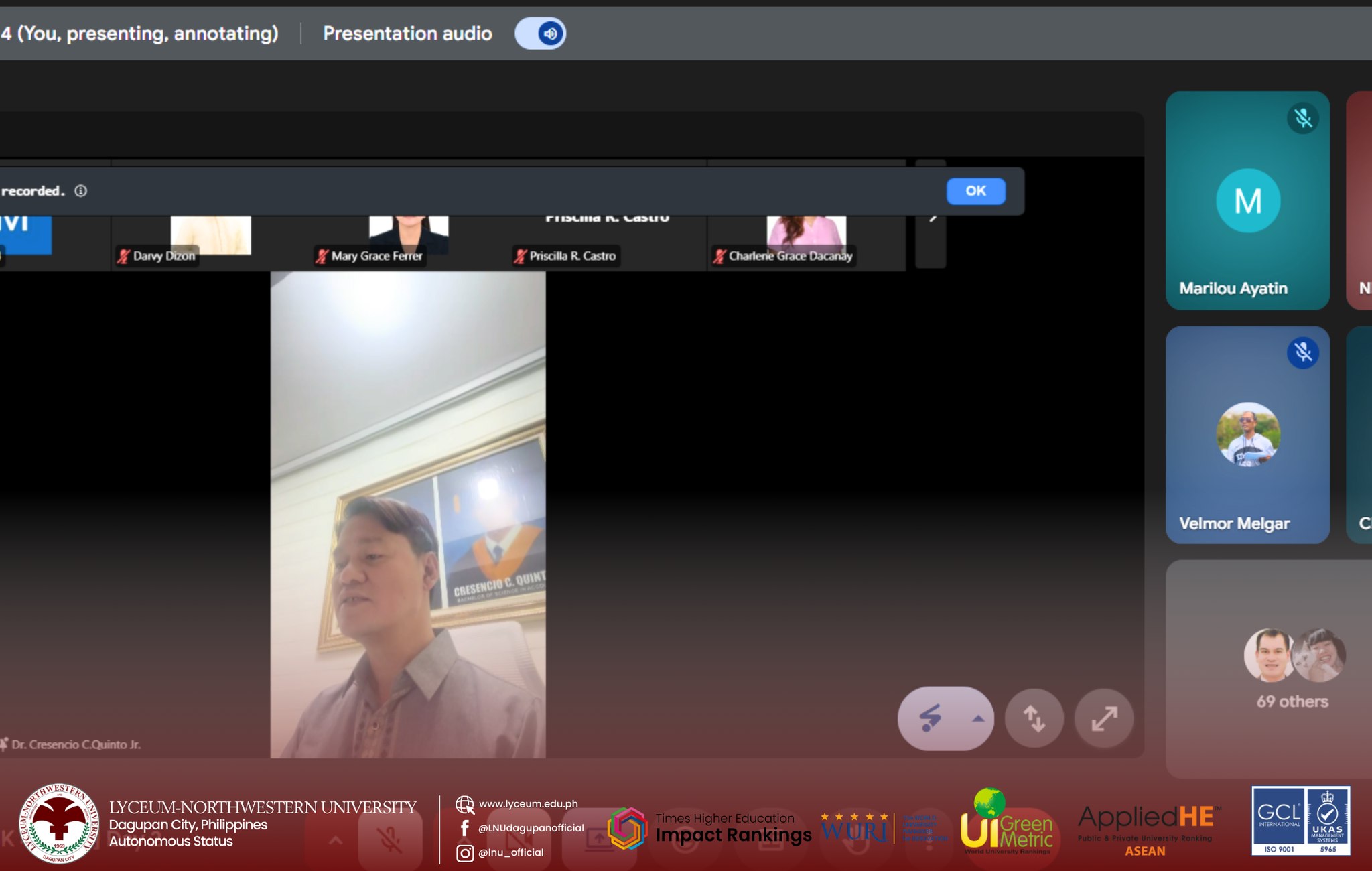The width and height of the screenshot is (1372, 871).
Task: Expand the presentation with the diagonal arrows icon
Action: pyautogui.click(x=1103, y=718)
